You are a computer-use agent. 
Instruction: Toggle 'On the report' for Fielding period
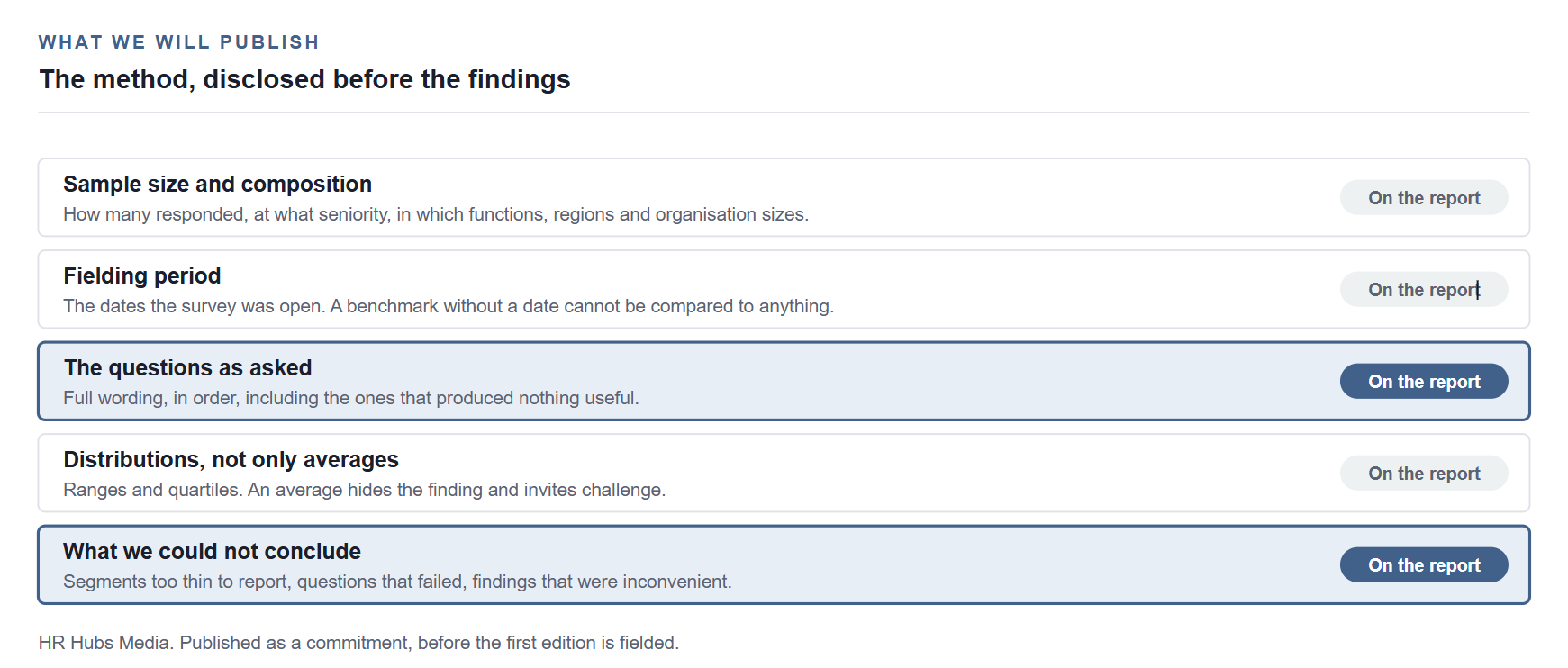[1423, 290]
